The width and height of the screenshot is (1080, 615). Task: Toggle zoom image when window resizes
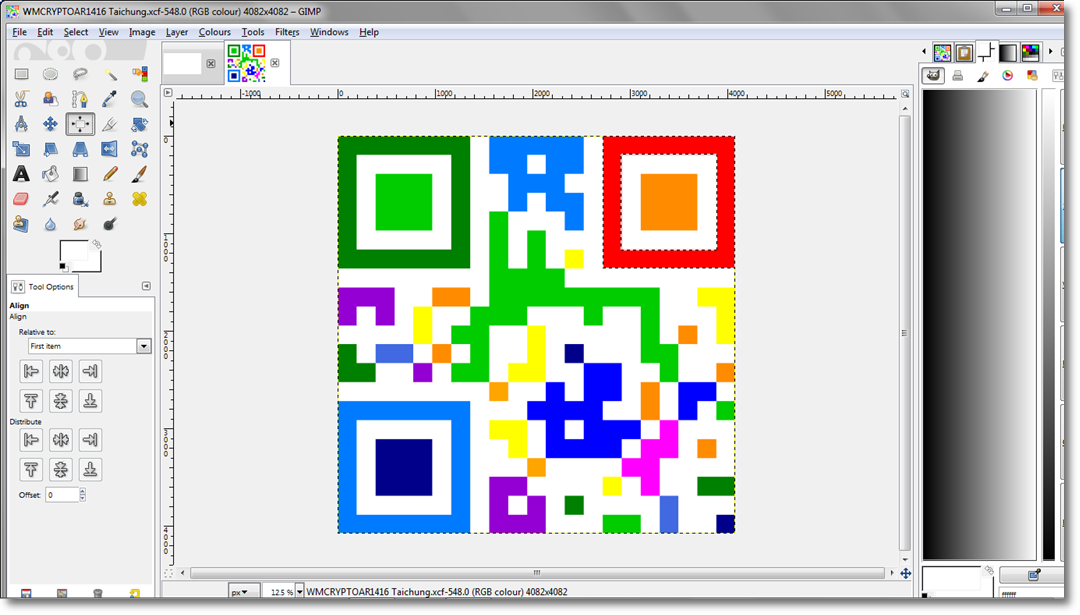point(905,93)
